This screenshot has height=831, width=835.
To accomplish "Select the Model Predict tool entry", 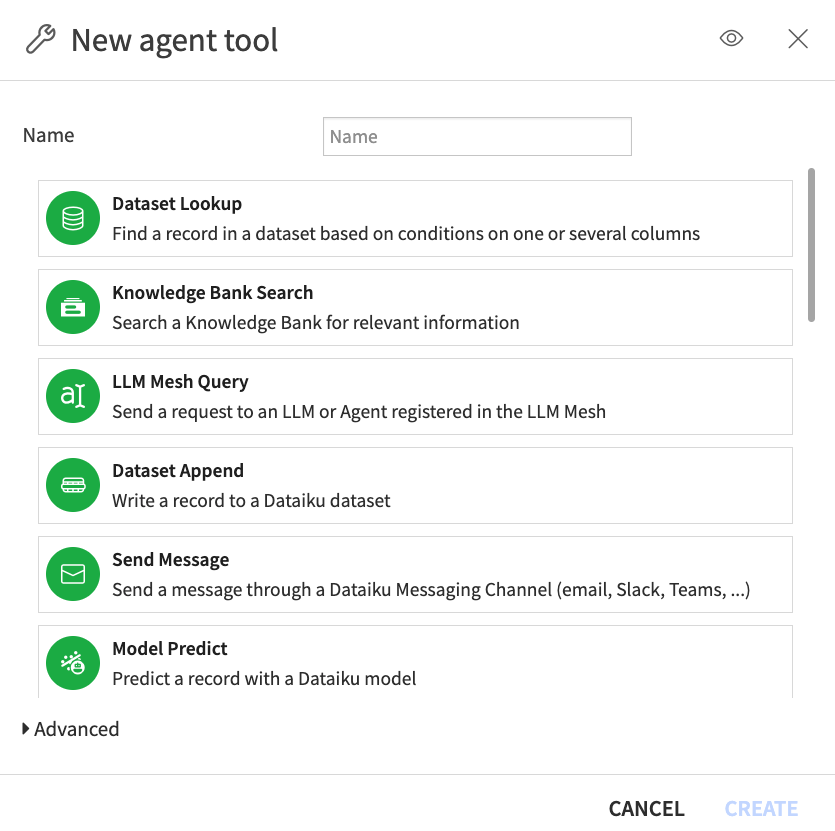I will tap(400, 662).
